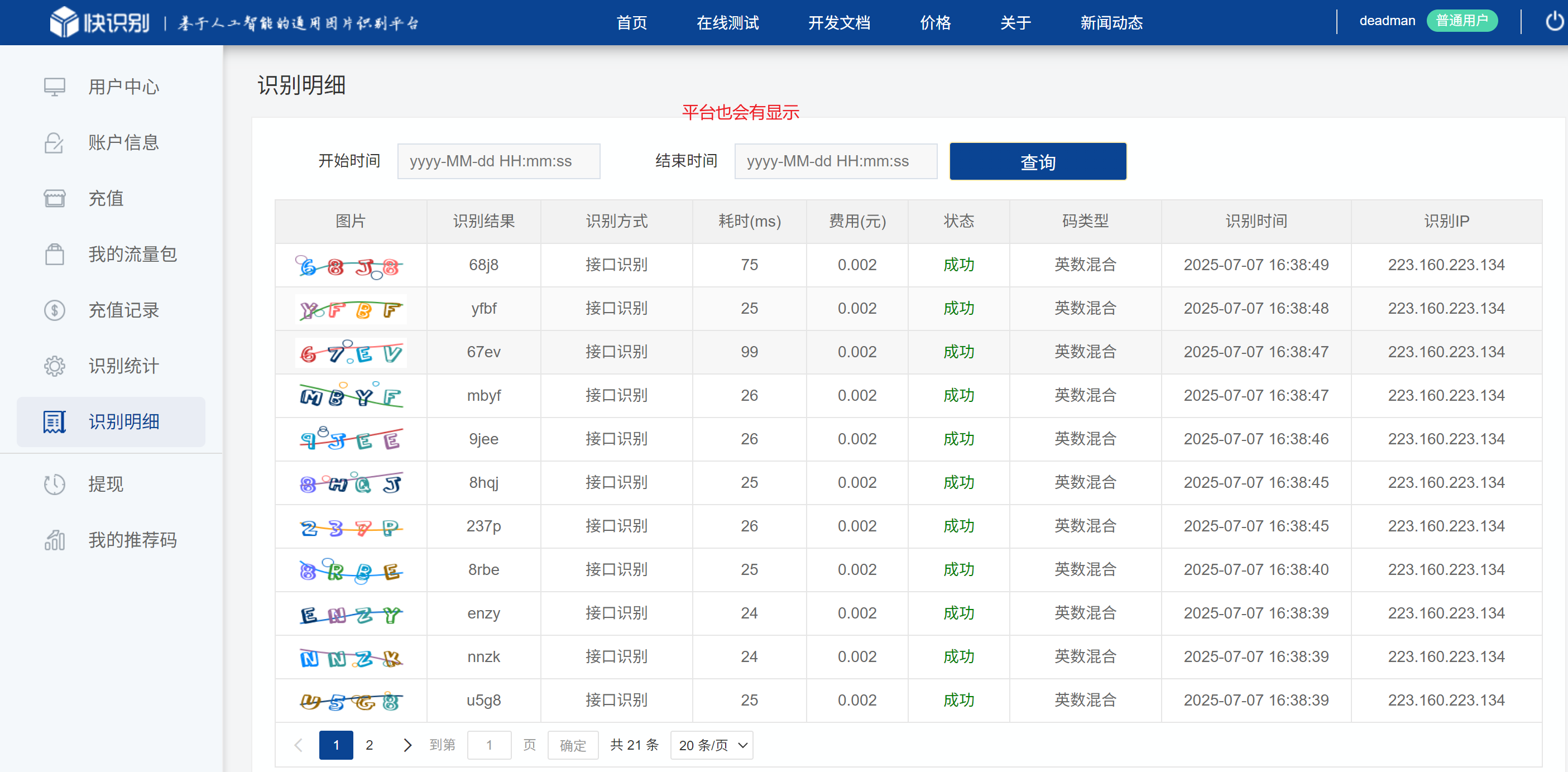This screenshot has height=772, width=1568.
Task: Go to next page with right chevron
Action: click(x=407, y=745)
